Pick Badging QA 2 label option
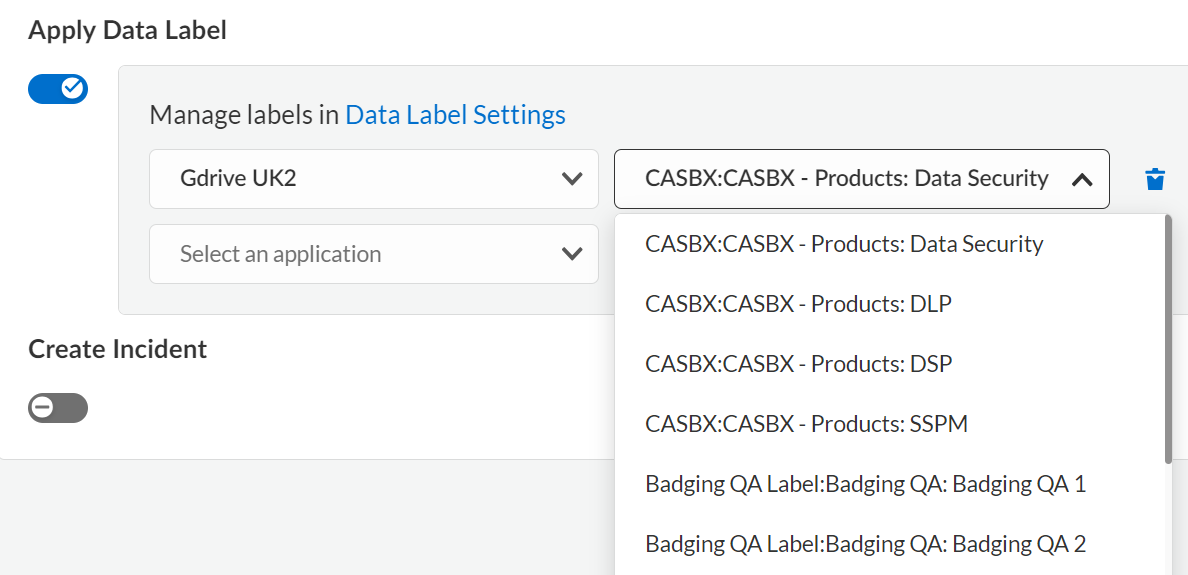This screenshot has width=1188, height=575. coord(865,544)
